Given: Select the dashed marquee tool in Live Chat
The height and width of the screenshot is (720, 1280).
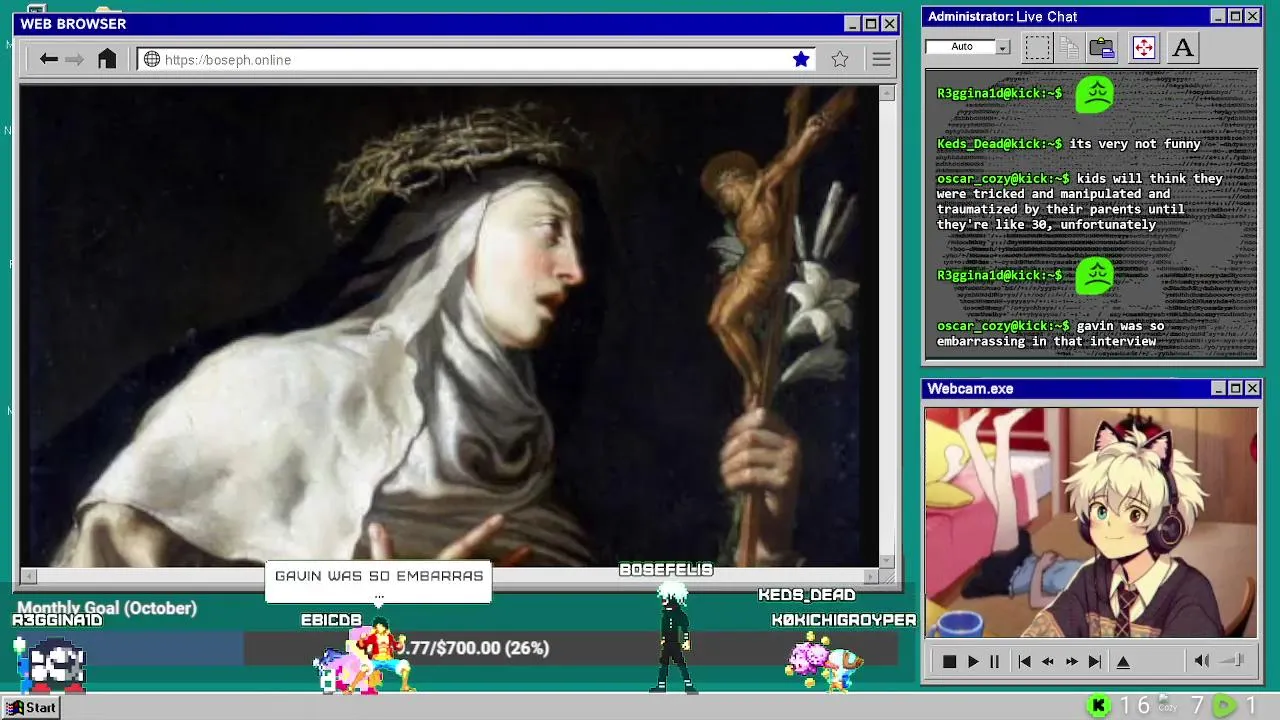Looking at the screenshot, I should (1038, 47).
